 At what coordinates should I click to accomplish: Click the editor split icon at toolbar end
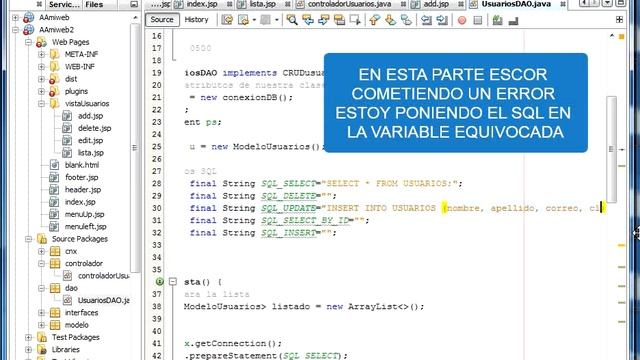coord(619,20)
